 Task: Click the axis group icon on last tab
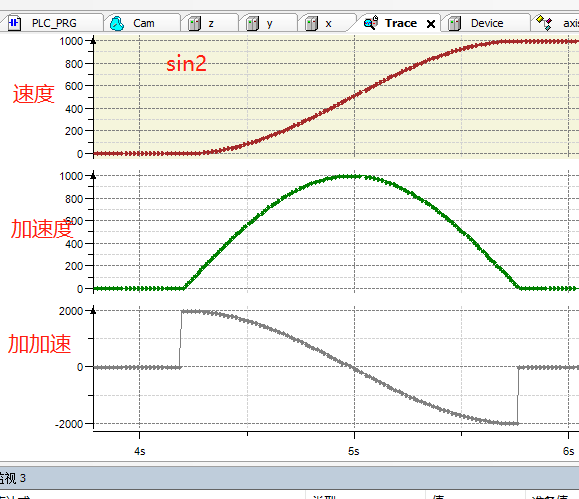tap(544, 23)
